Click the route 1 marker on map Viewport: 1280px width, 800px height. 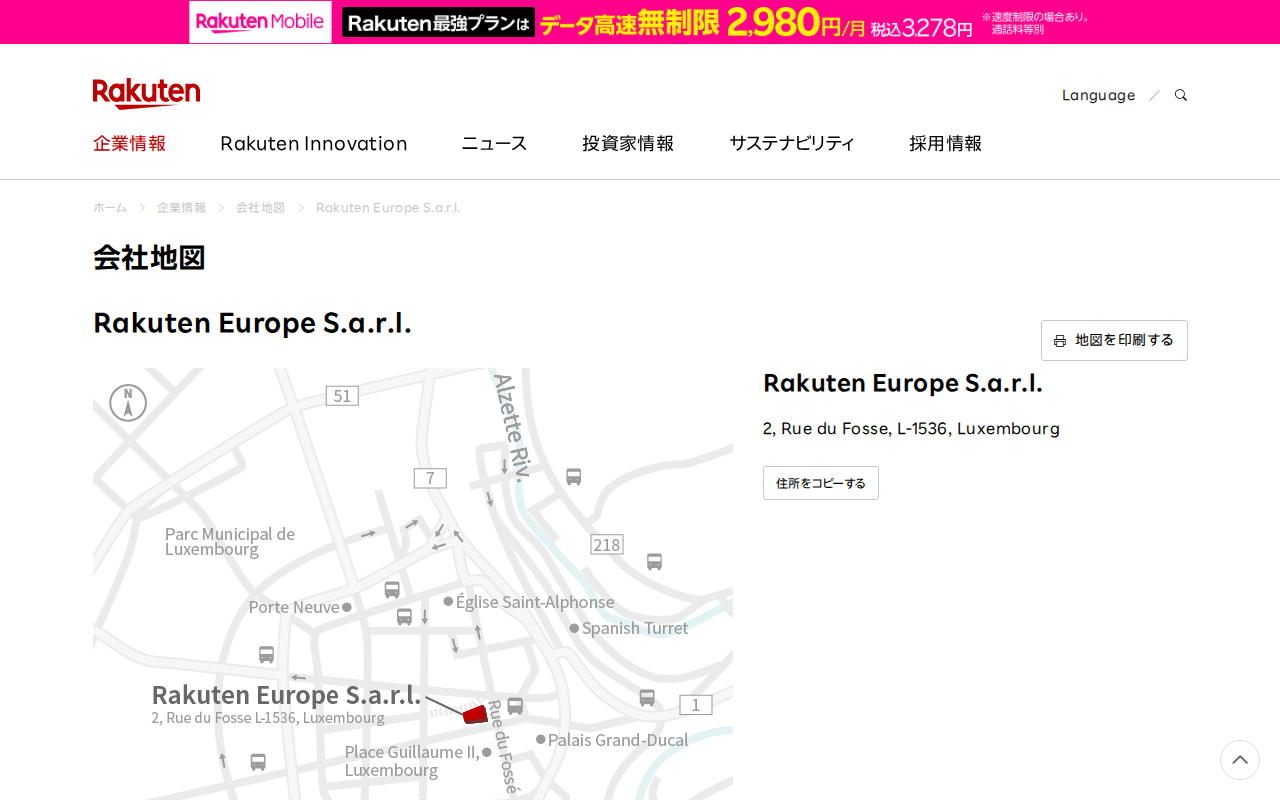point(696,705)
